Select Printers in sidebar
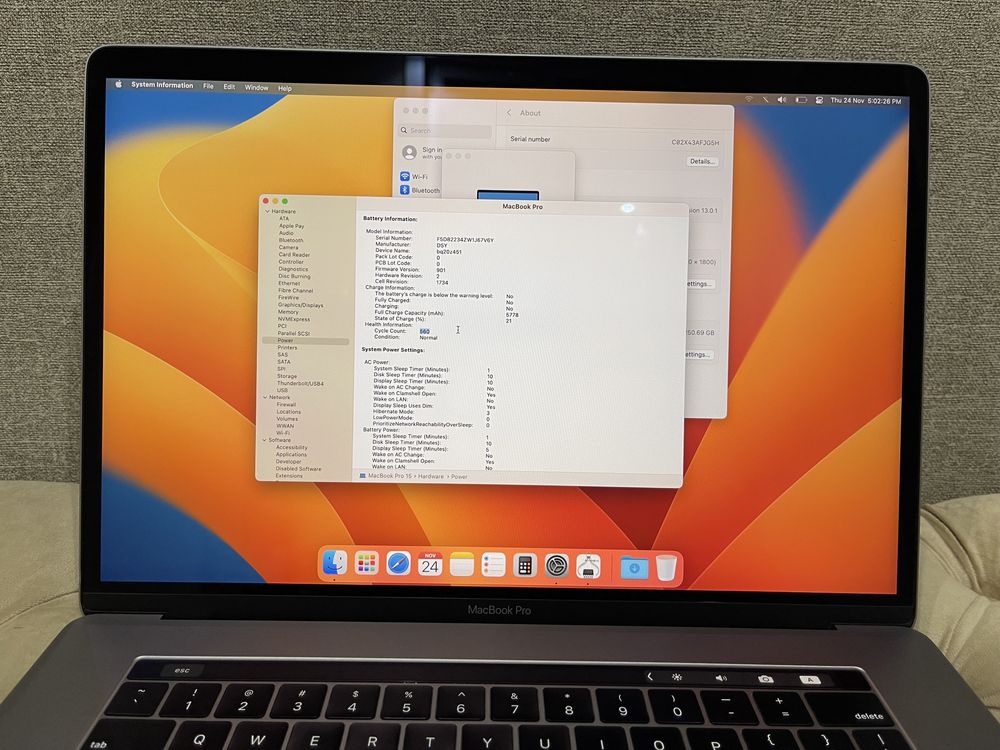The width and height of the screenshot is (1000, 750). [287, 348]
